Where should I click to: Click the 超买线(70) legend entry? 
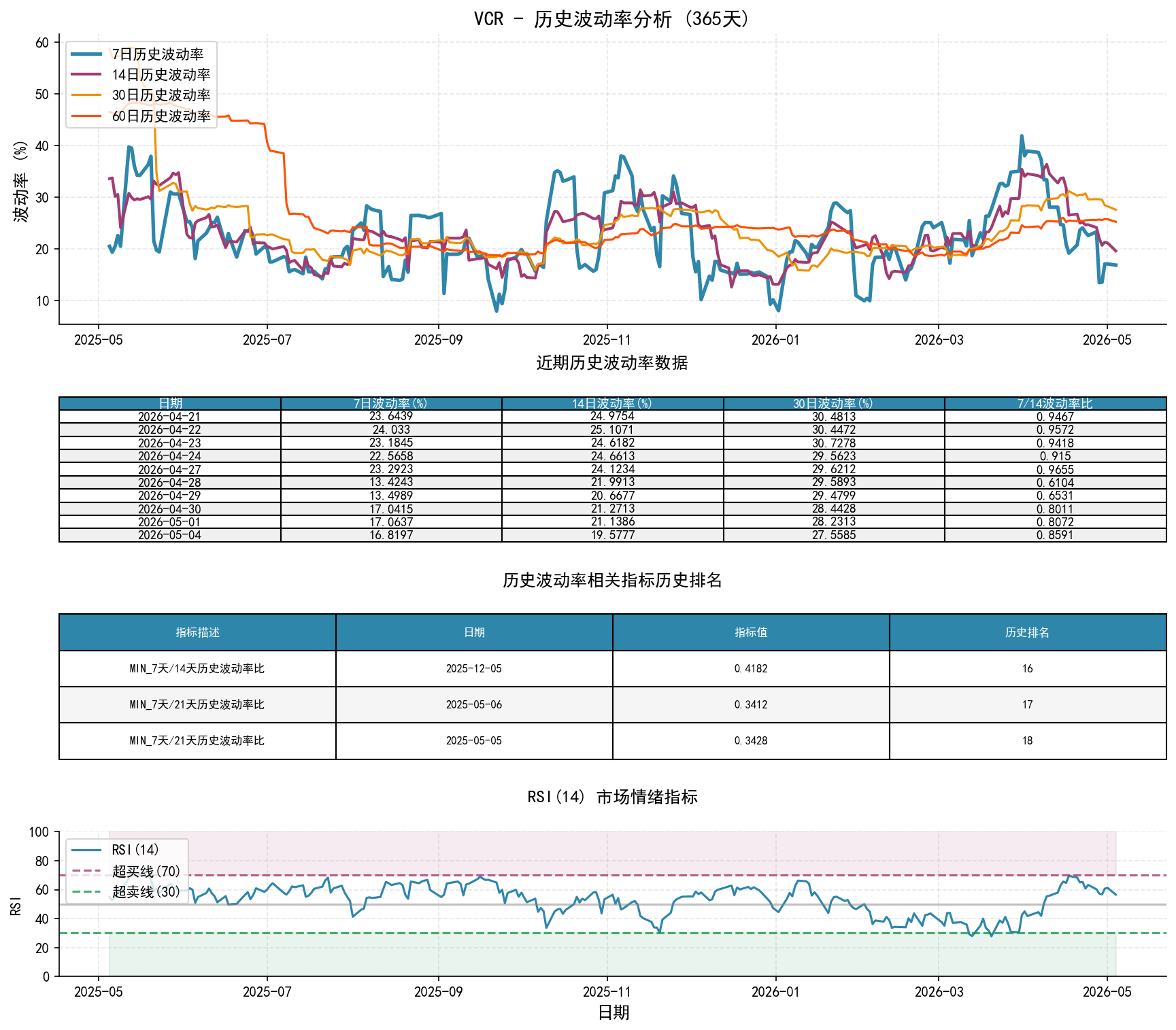126,871
